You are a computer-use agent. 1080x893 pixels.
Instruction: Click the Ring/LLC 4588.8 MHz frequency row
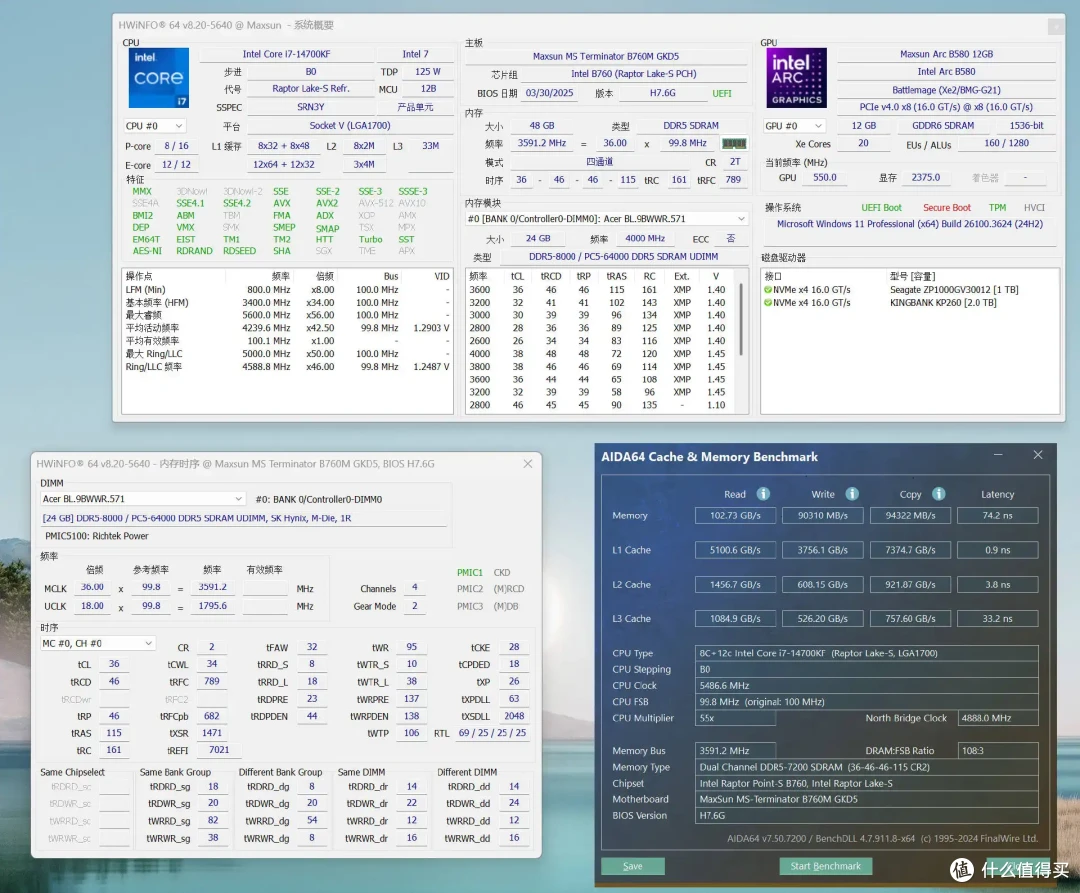(287, 367)
